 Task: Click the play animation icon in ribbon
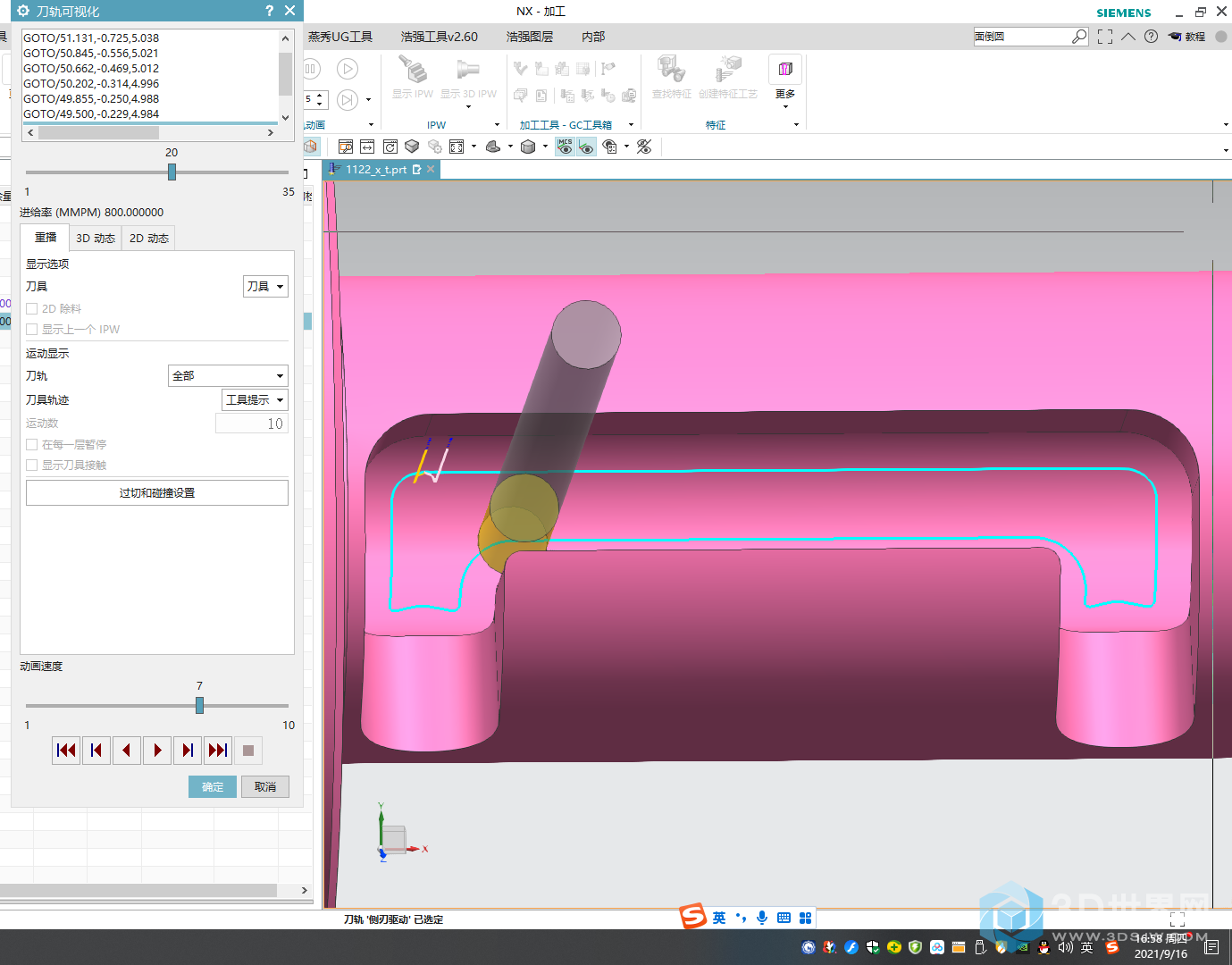click(348, 69)
